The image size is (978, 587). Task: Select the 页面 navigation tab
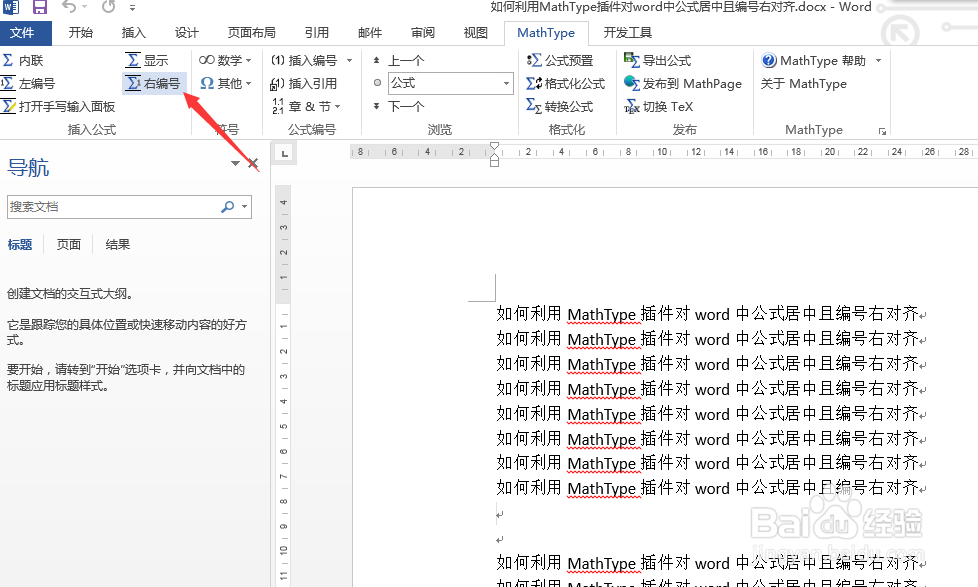(x=69, y=245)
